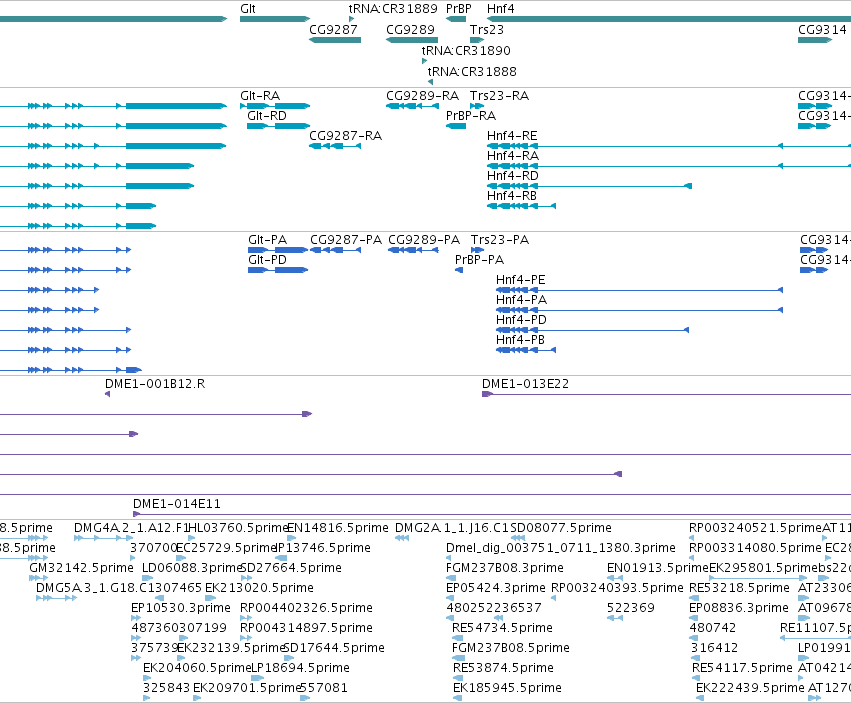851x703 pixels.
Task: Click the RE54734.5prime EST label
Action: pyautogui.click(x=502, y=628)
